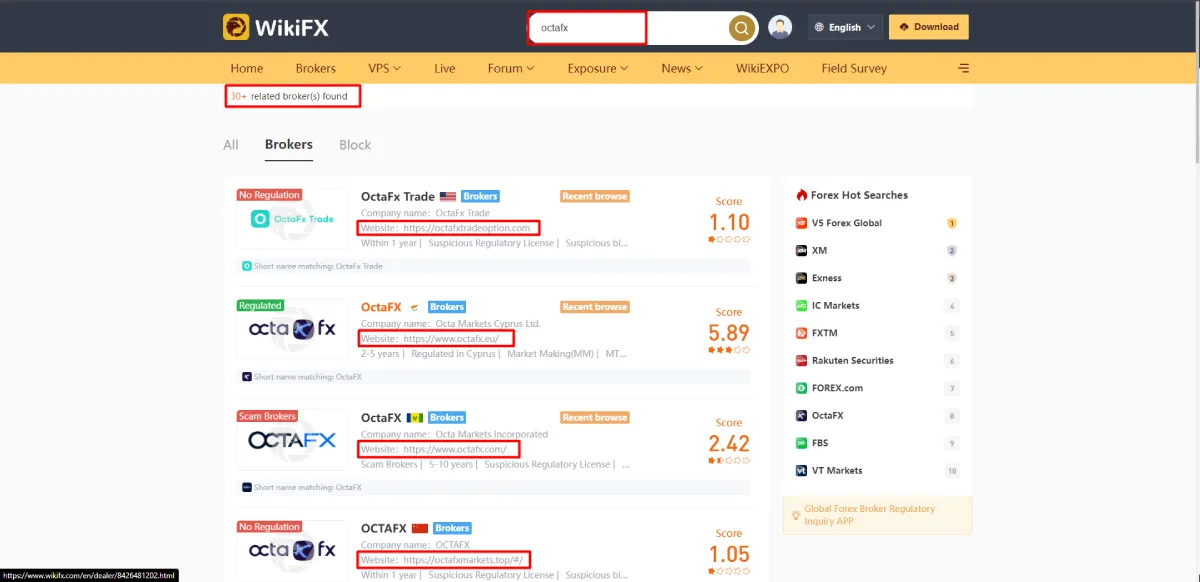The image size is (1200, 582).
Task: Open the orange OctaFX broker title link
Action: tap(381, 307)
